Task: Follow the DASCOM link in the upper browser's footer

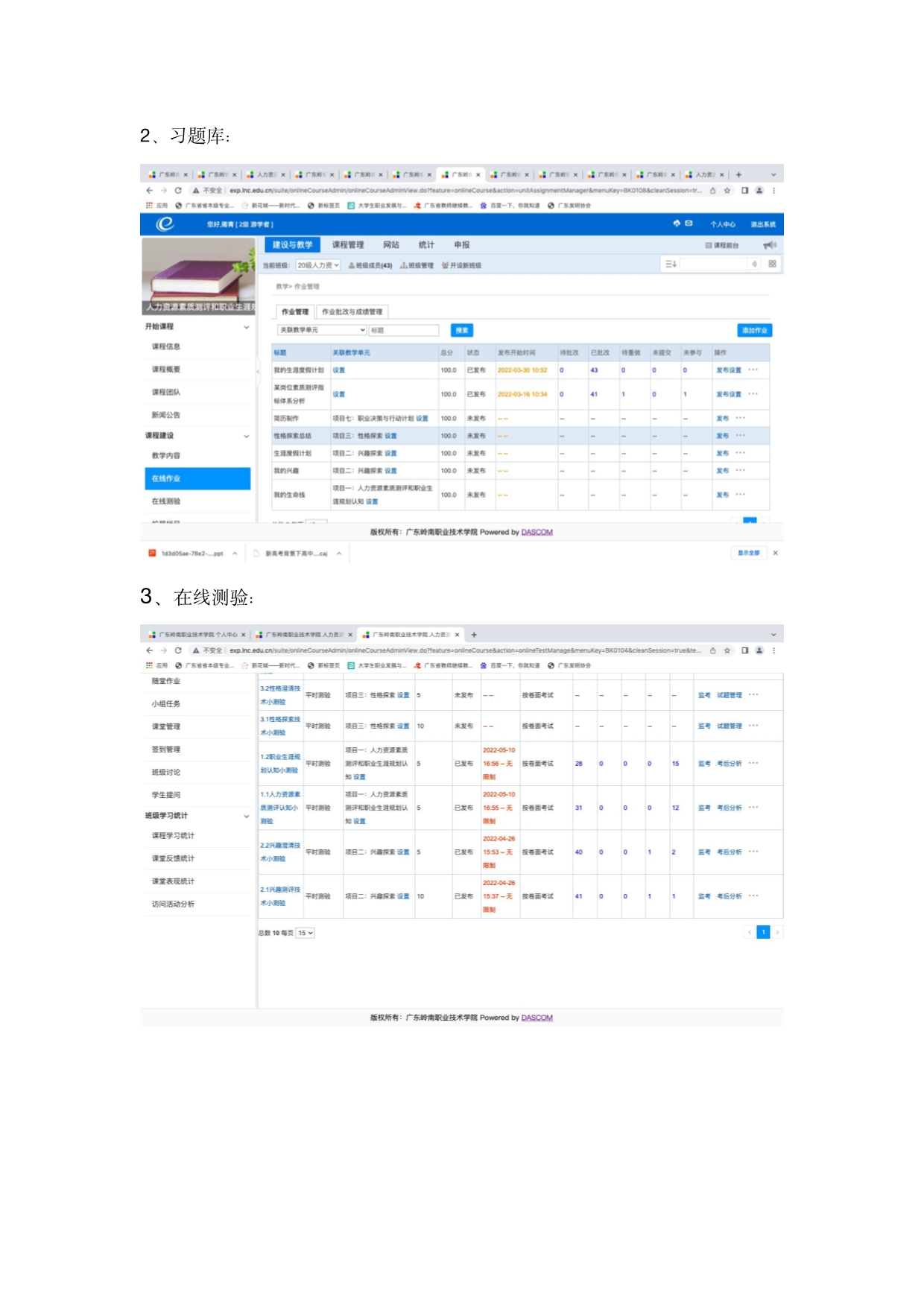Action: 537,532
